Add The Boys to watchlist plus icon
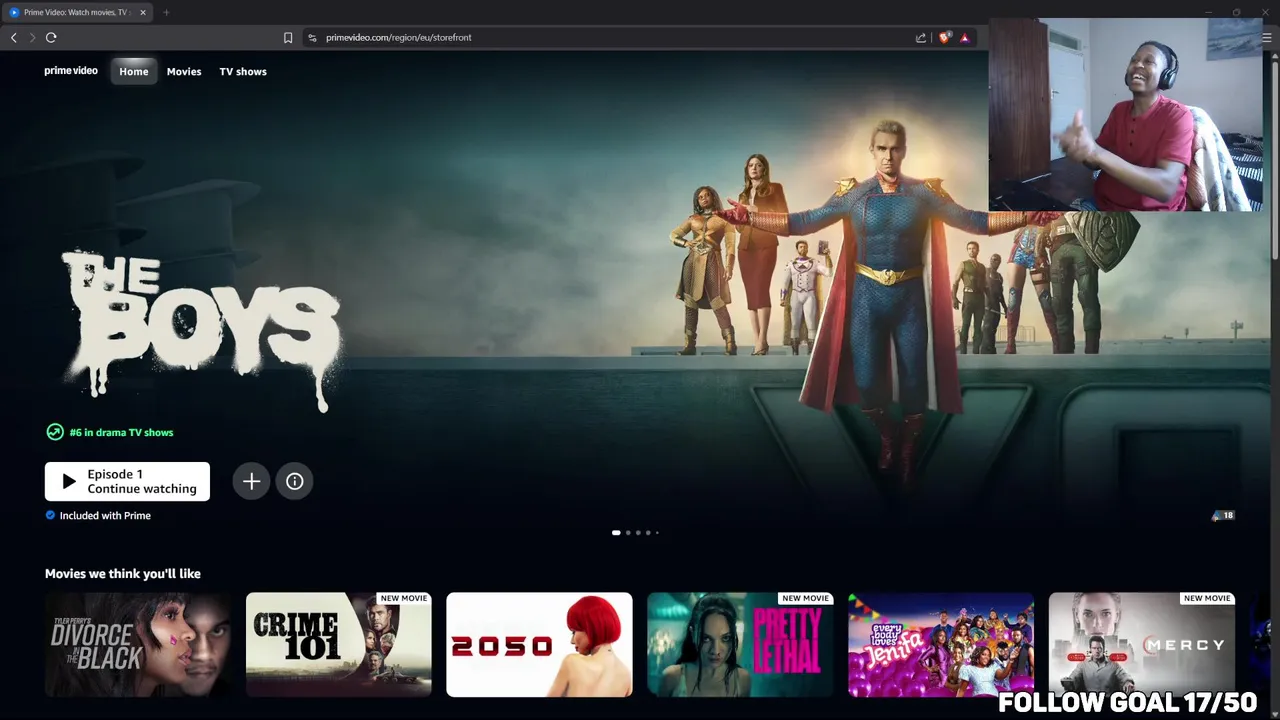 click(x=251, y=481)
